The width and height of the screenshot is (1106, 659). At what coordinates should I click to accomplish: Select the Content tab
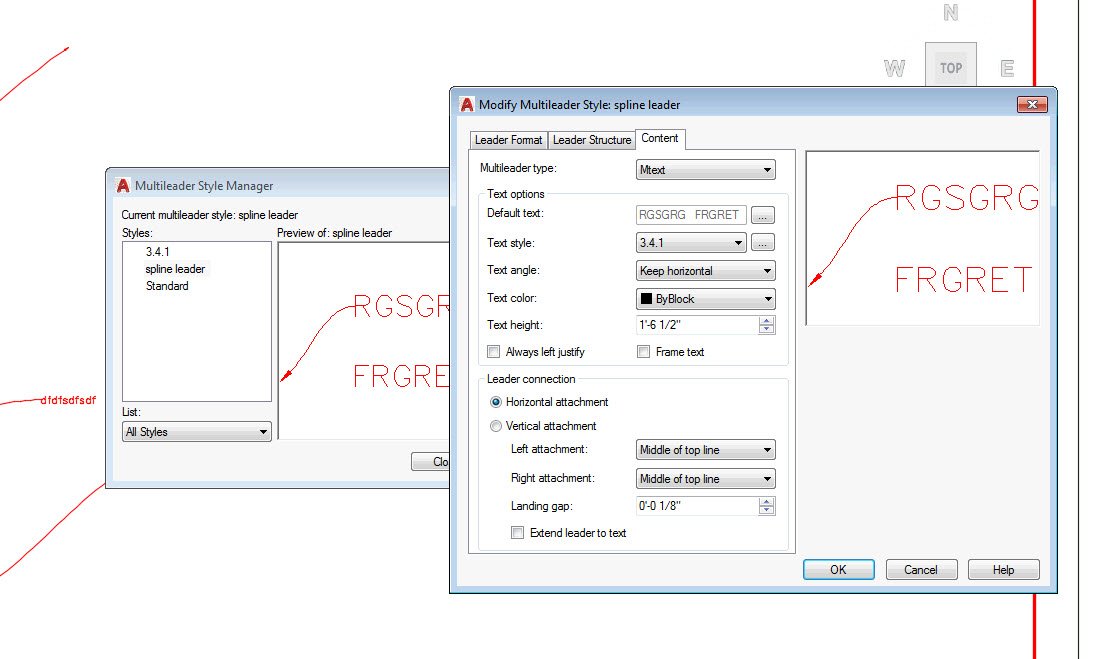pos(660,138)
